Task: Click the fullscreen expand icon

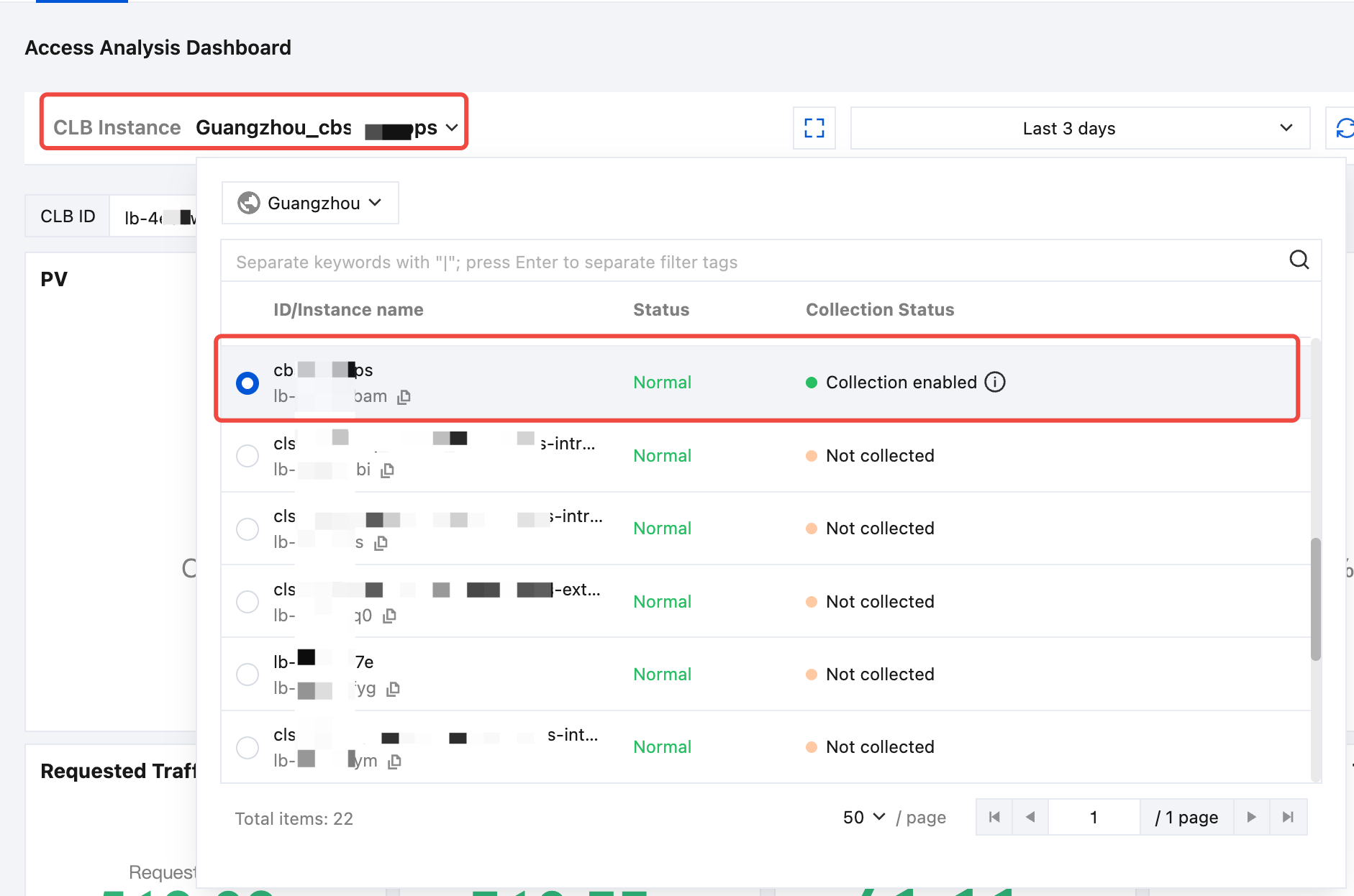Action: click(814, 128)
